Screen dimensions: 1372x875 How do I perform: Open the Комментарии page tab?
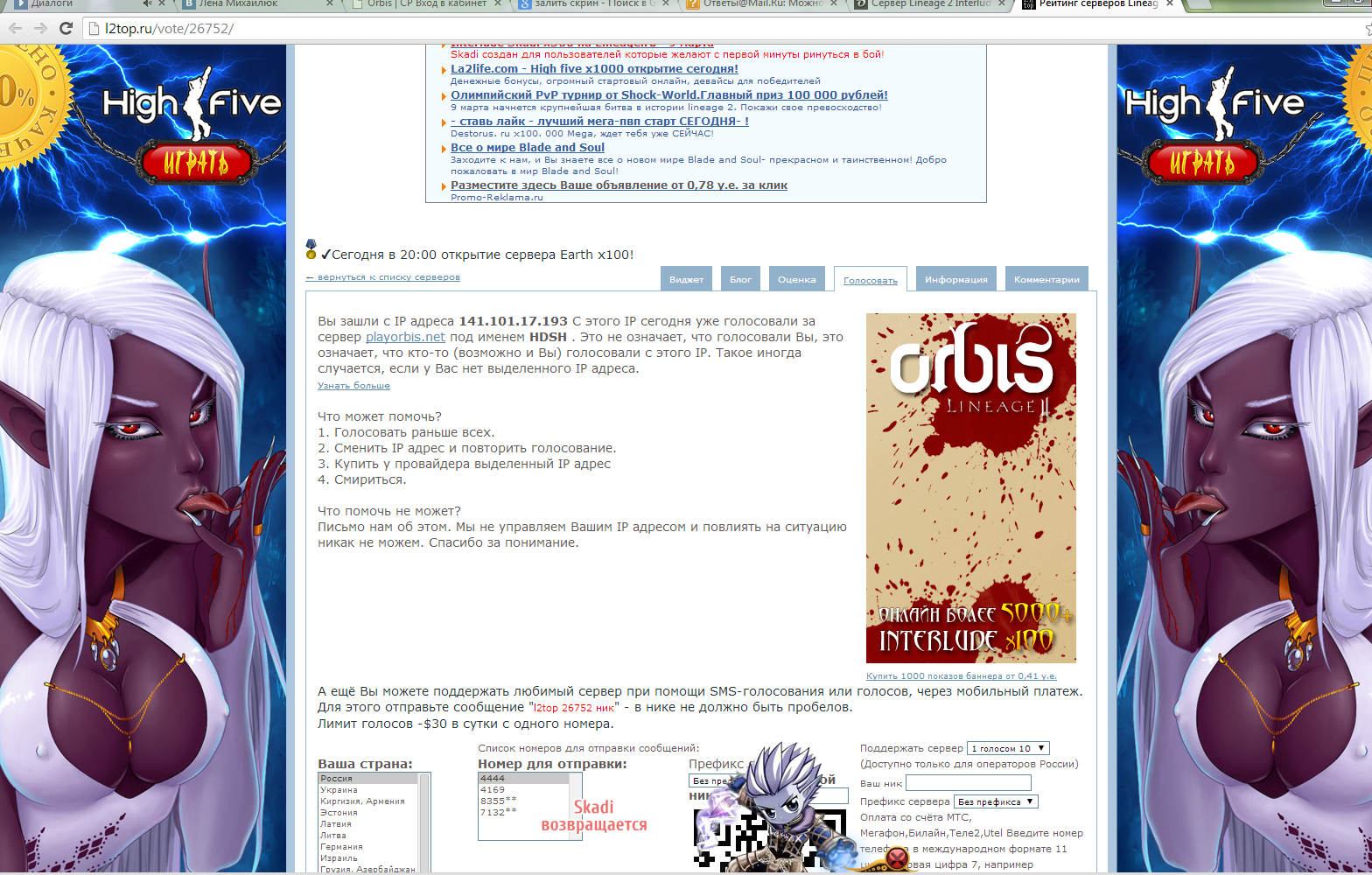pyautogui.click(x=1046, y=278)
